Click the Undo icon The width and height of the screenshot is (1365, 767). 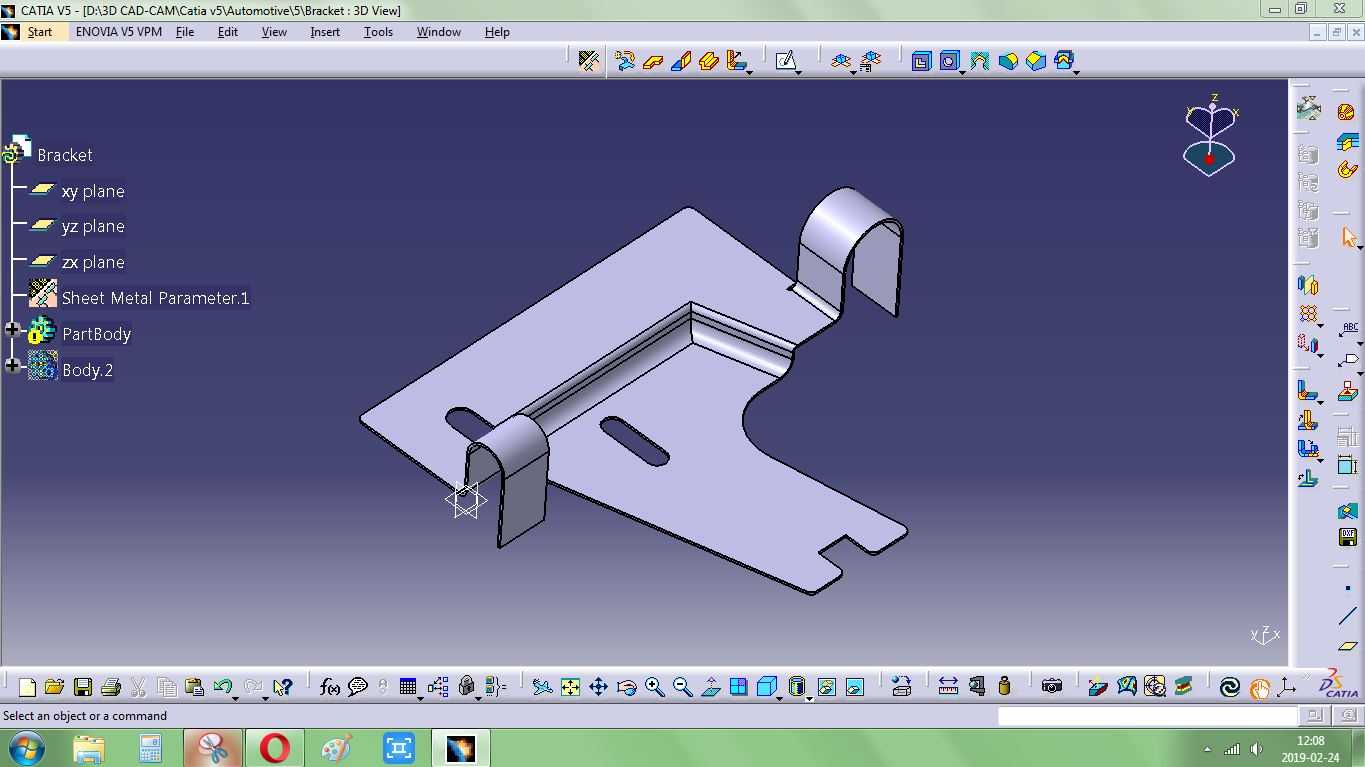tap(222, 687)
